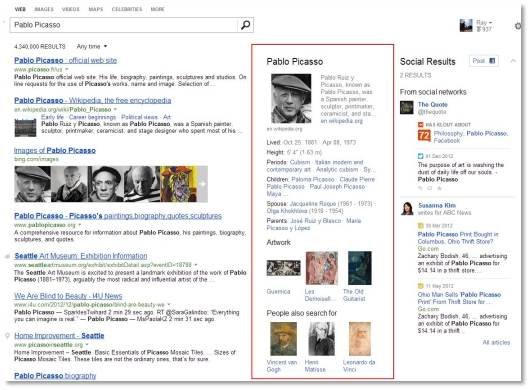This screenshot has width=530, height=390.
Task: Click Susanna Kim's profile photo
Action: click(x=407, y=208)
